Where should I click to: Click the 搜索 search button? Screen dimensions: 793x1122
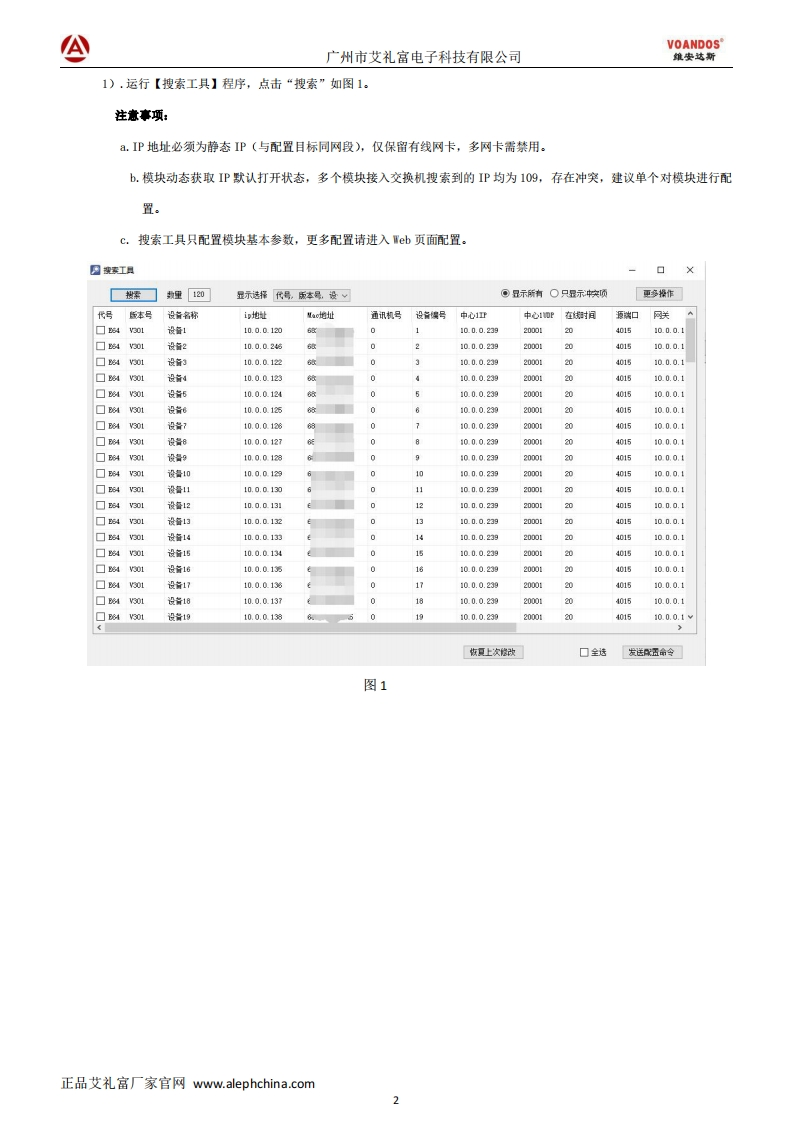[133, 295]
